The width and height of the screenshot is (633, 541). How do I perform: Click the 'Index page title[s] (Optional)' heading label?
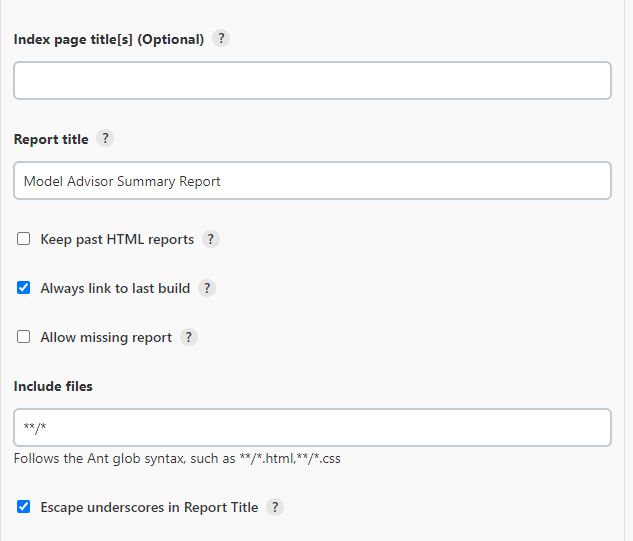tap(109, 39)
